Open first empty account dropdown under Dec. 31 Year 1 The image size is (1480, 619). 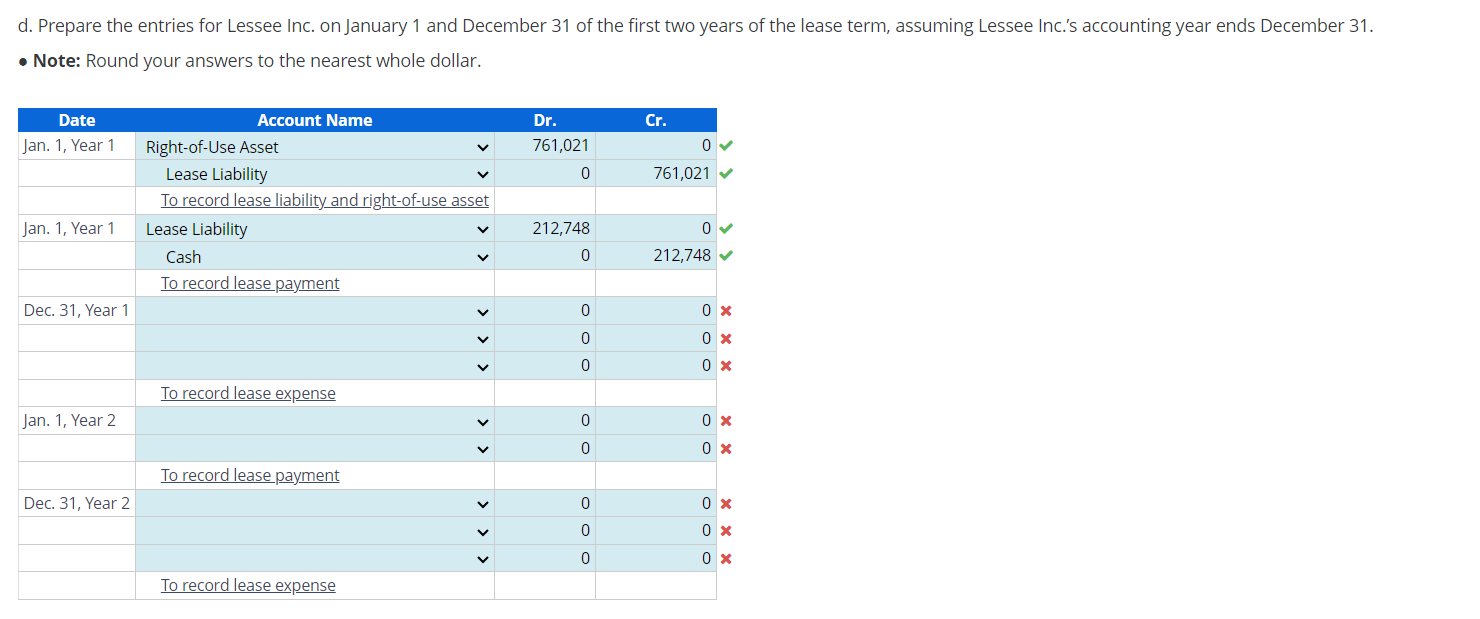(x=482, y=311)
